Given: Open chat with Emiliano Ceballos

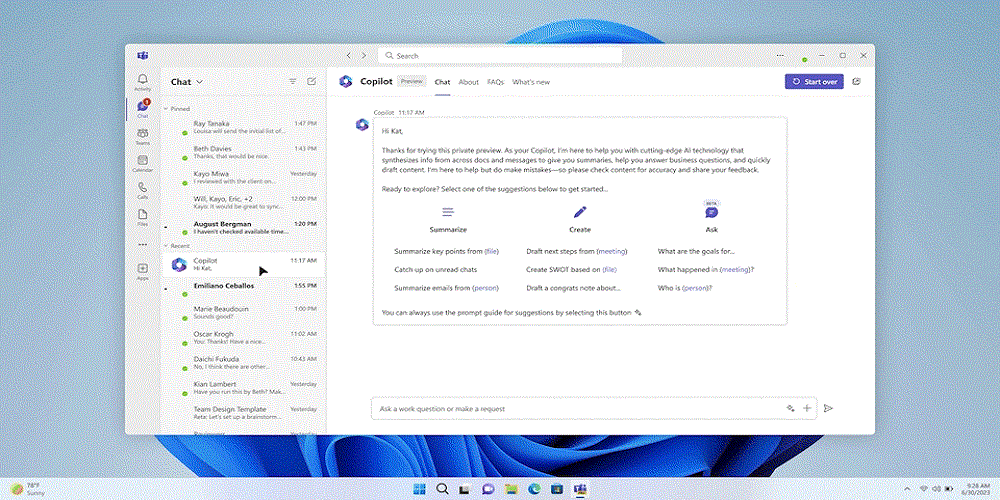Looking at the screenshot, I should [244, 290].
